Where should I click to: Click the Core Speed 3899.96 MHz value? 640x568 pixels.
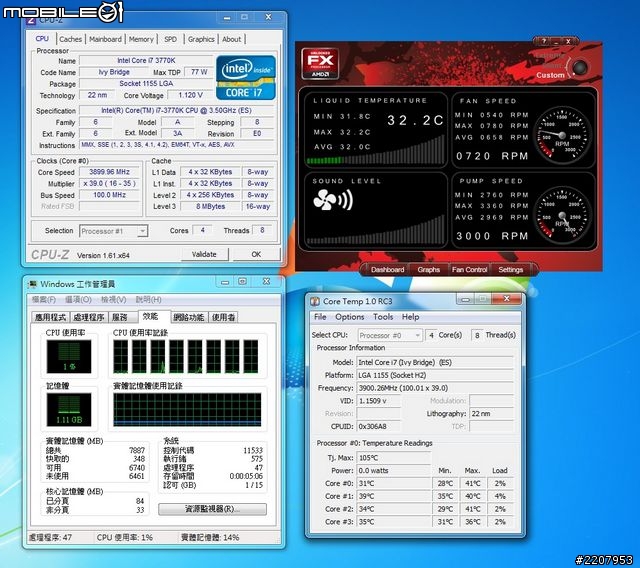click(109, 172)
